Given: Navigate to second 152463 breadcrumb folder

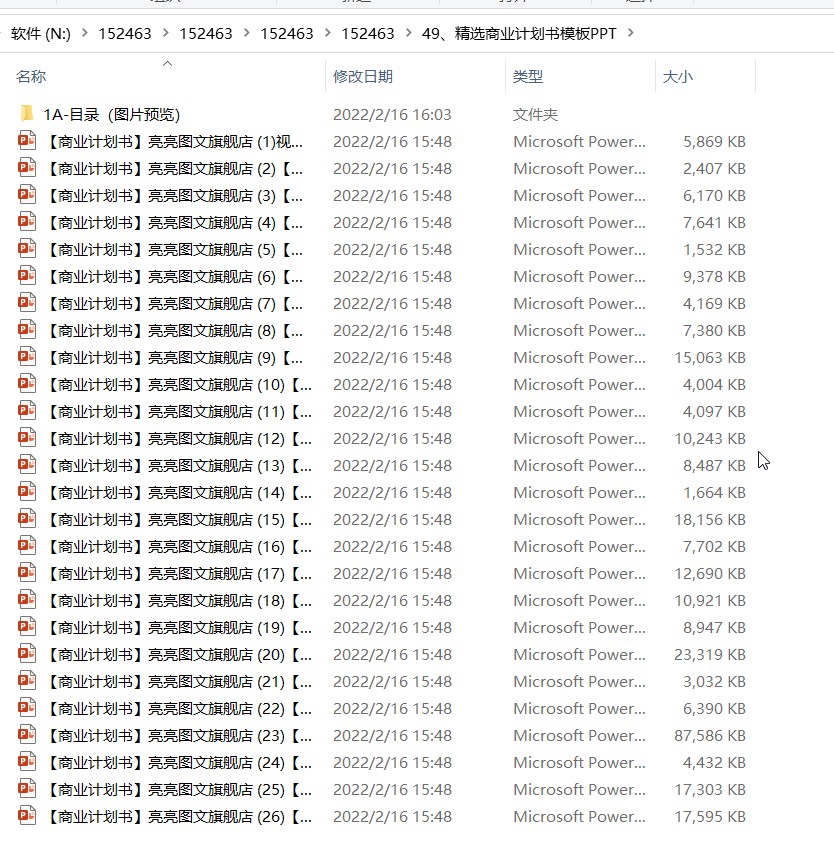Looking at the screenshot, I should (206, 34).
